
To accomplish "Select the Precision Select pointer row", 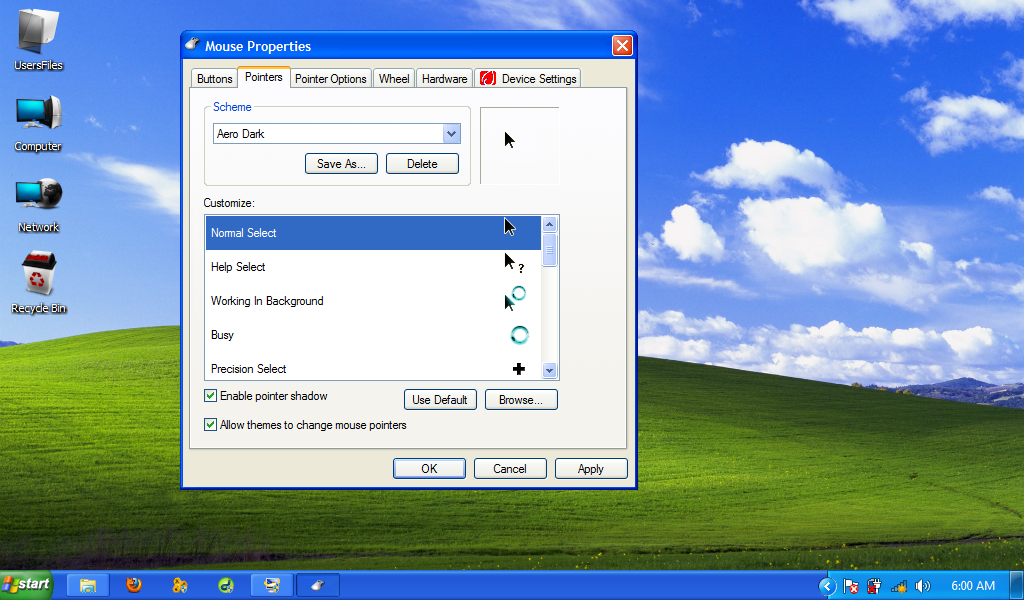I will point(374,368).
